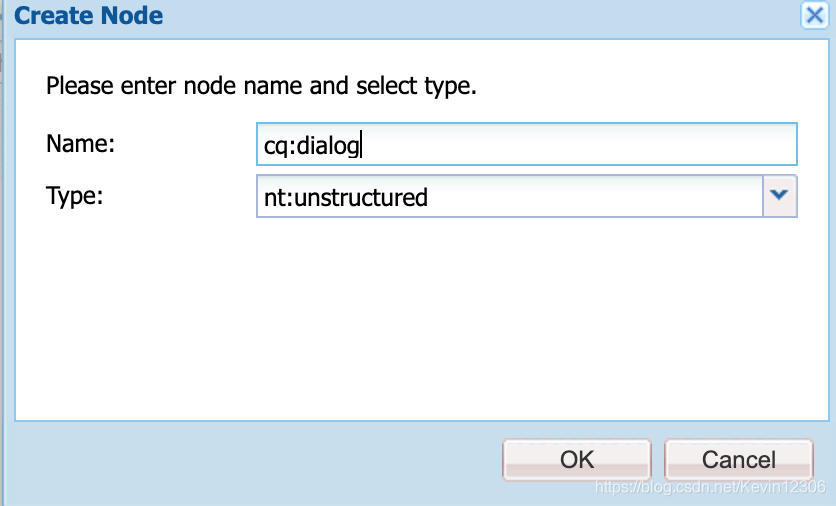Click the blue chevron icon beside Type

coord(779,195)
